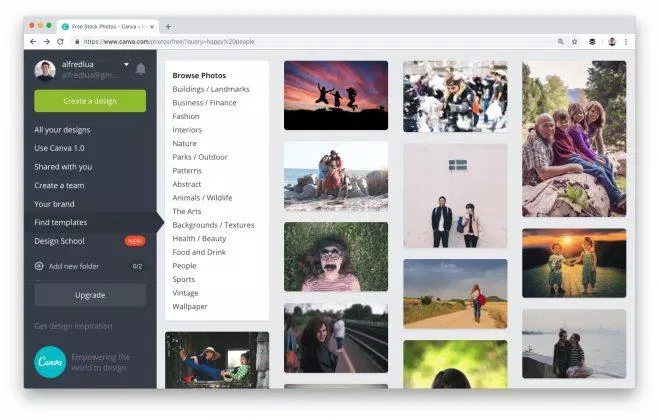Expand the alfredlua account dropdown arrow
The width and height of the screenshot is (659, 420).
126,65
